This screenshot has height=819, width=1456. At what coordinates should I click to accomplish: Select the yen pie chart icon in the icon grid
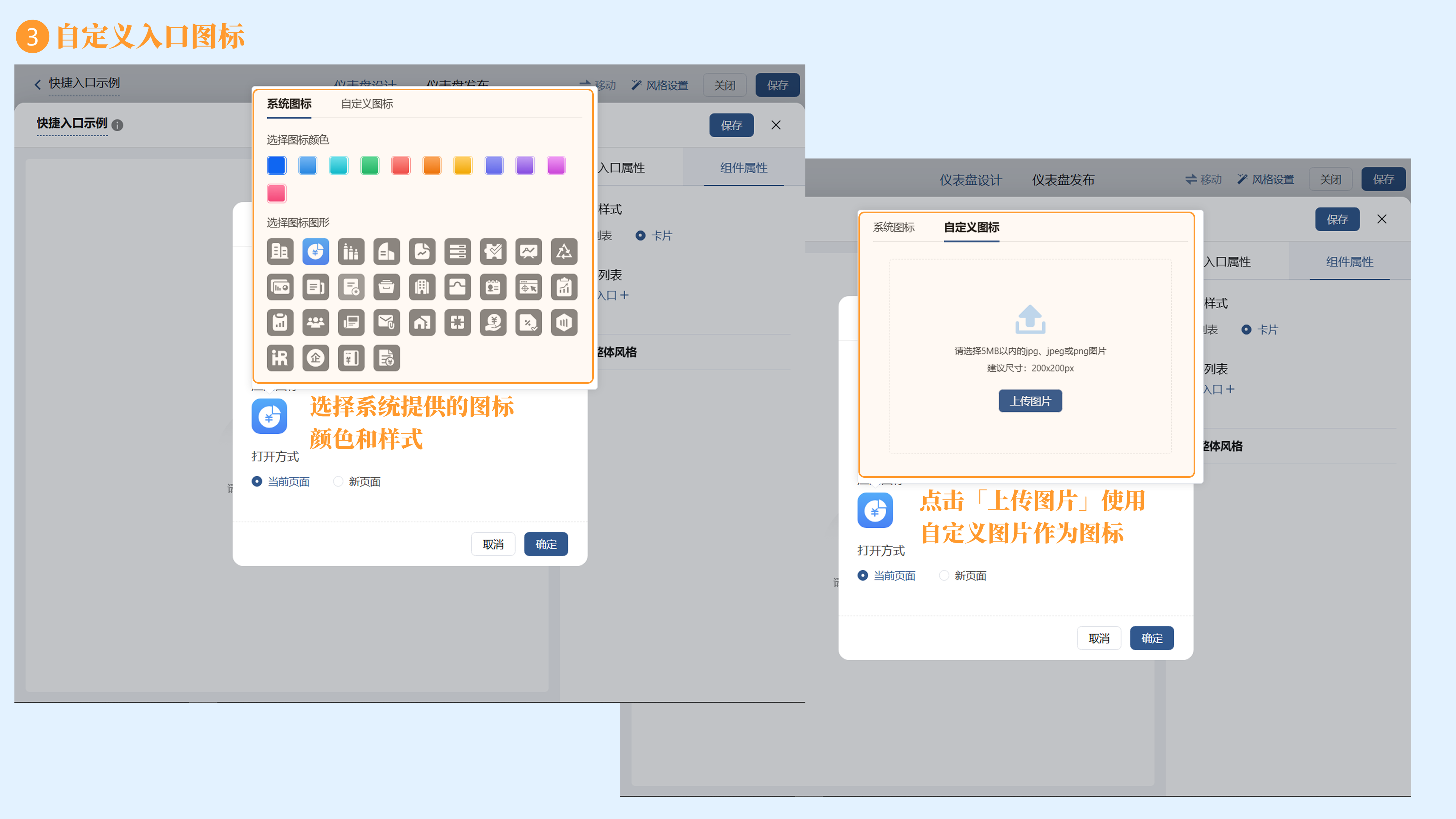click(315, 251)
